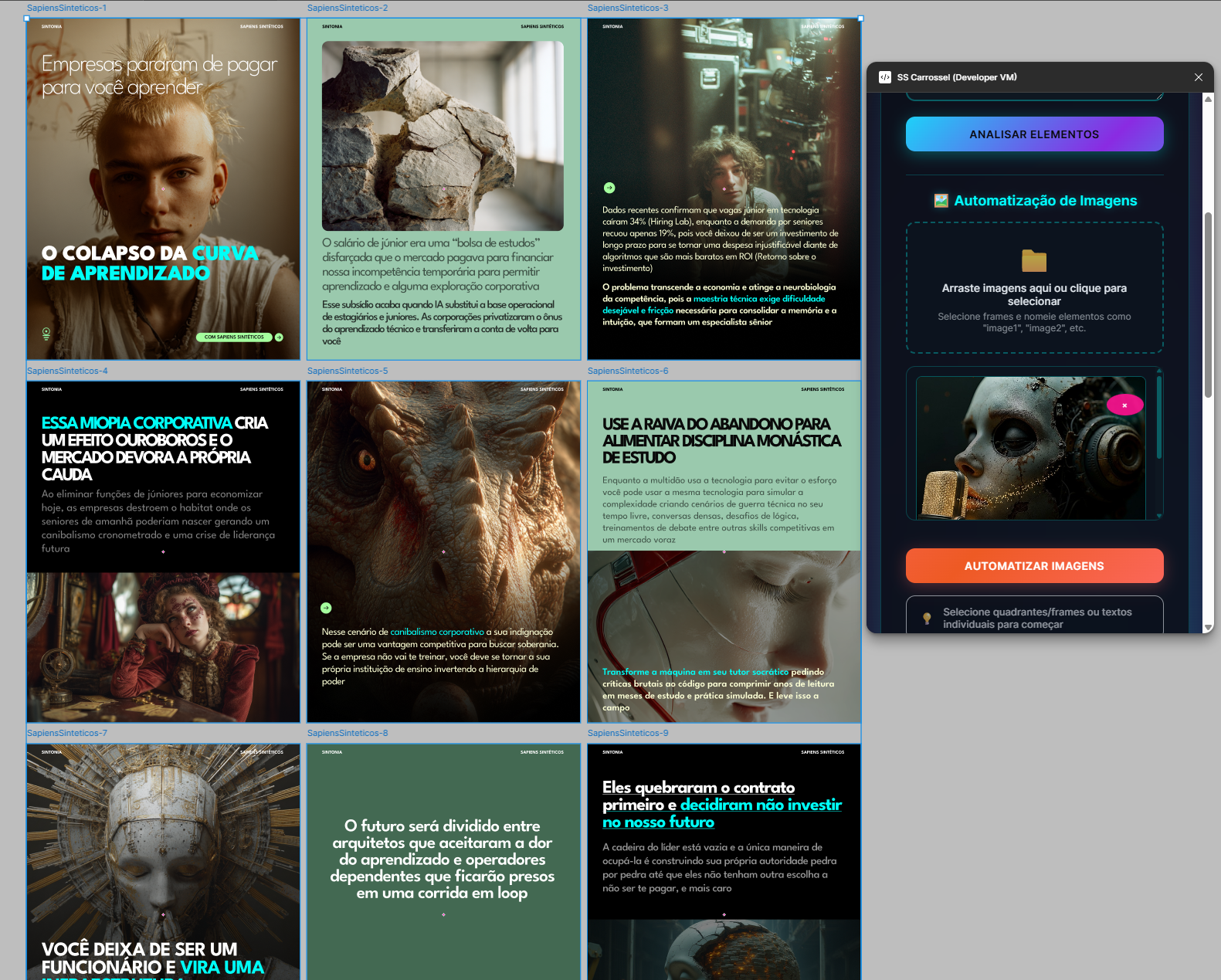
Task: Close the SS Carrossel plugin window
Action: pyautogui.click(x=1198, y=77)
